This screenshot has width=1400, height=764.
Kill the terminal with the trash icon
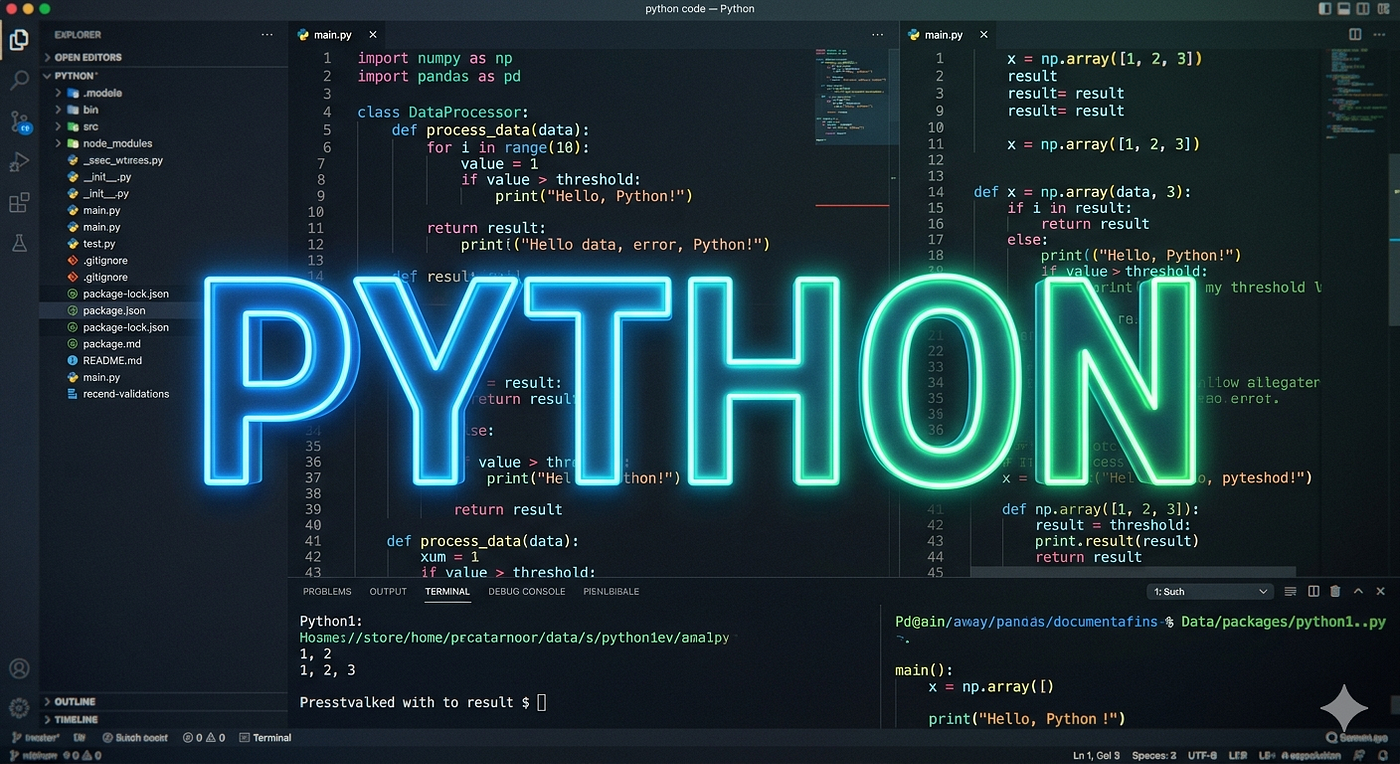[x=1336, y=592]
